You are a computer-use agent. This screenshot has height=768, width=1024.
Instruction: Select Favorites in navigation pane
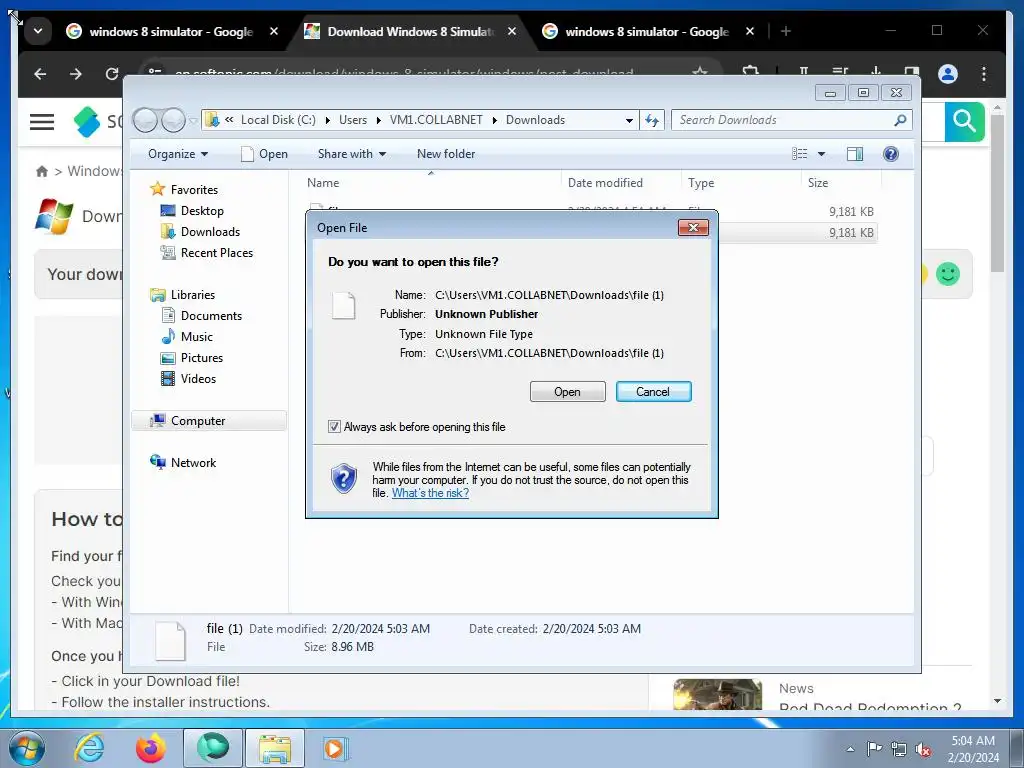[x=194, y=190]
